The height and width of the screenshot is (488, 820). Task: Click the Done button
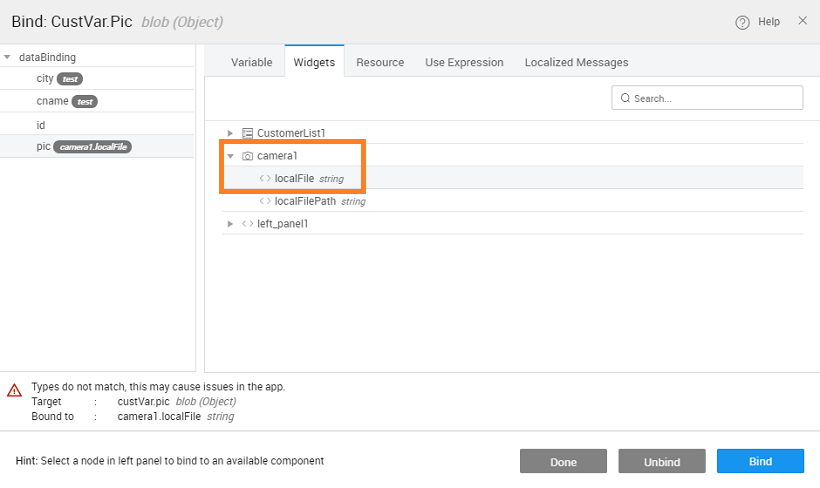[x=563, y=461]
